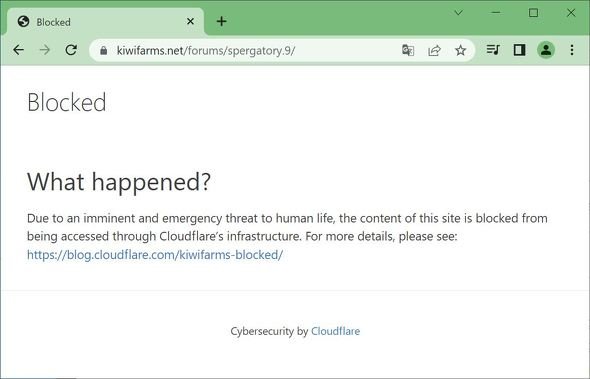Toggle the browser side panel
The width and height of the screenshot is (590, 379).
(x=520, y=50)
